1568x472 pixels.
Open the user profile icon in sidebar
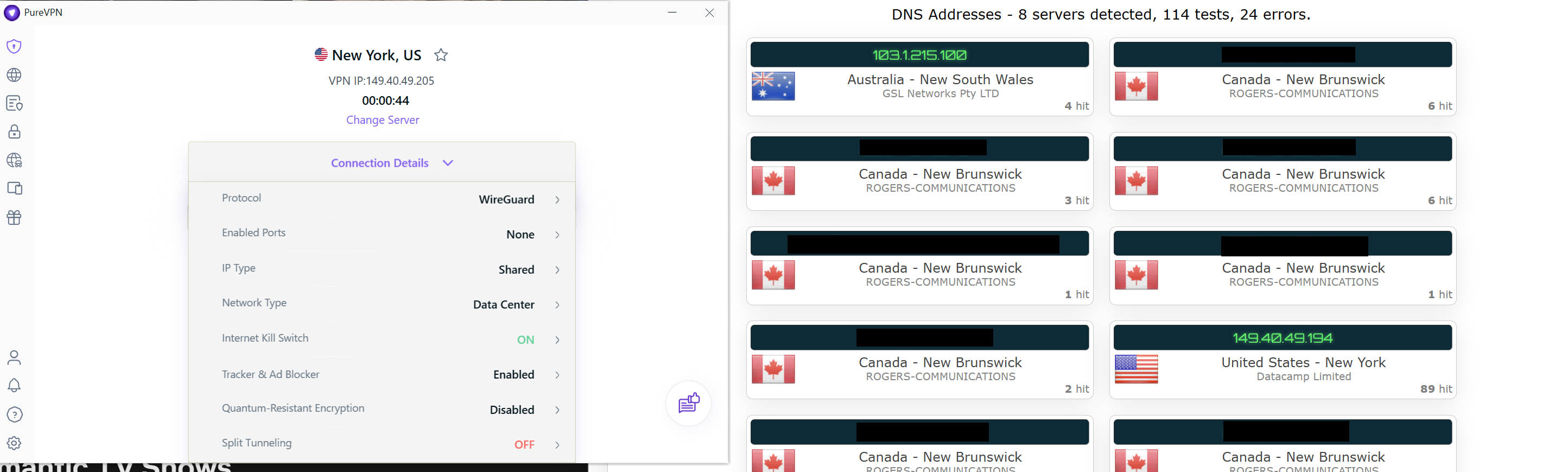click(14, 357)
